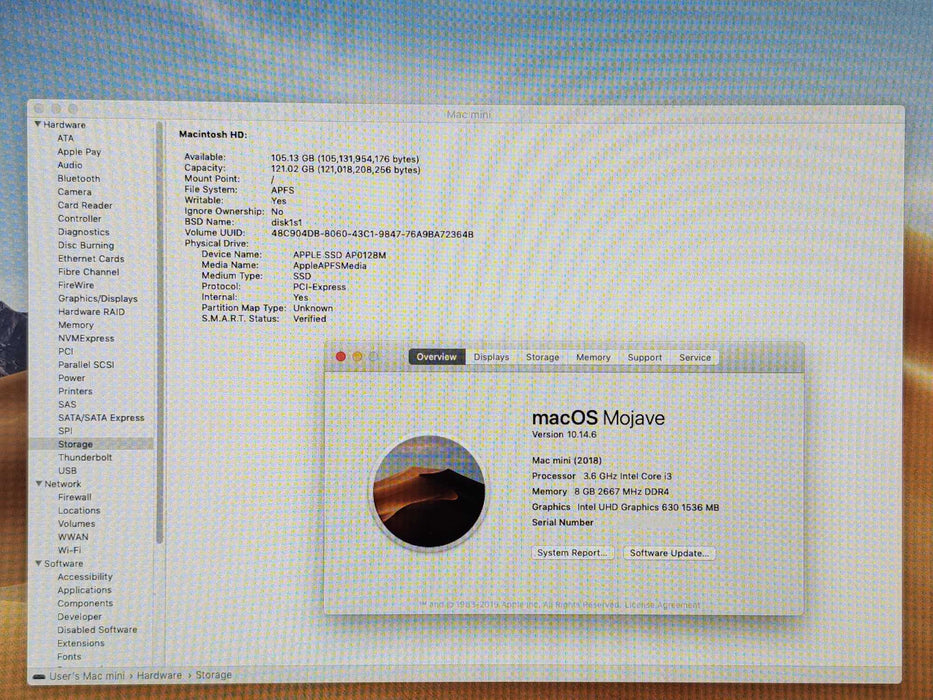The width and height of the screenshot is (933, 700).
Task: Open the Support tab
Action: pos(644,357)
